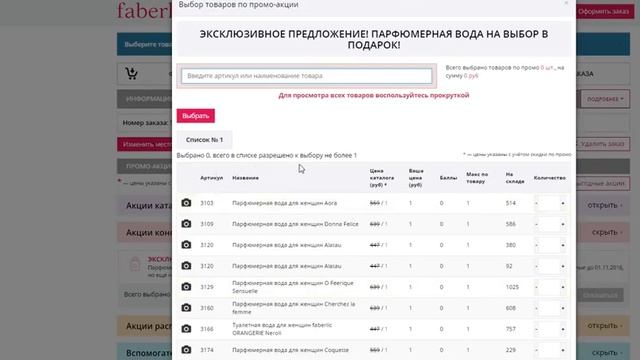Viewport: 640px width, 360px height.
Task: Increase quantity for O Feerique Sensuelle
Action: click(563, 287)
